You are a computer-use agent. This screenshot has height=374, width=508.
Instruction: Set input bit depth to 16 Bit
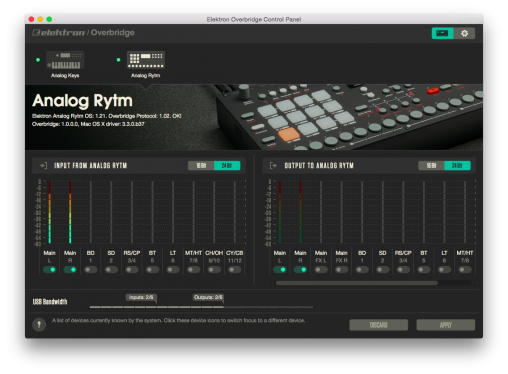tap(201, 165)
